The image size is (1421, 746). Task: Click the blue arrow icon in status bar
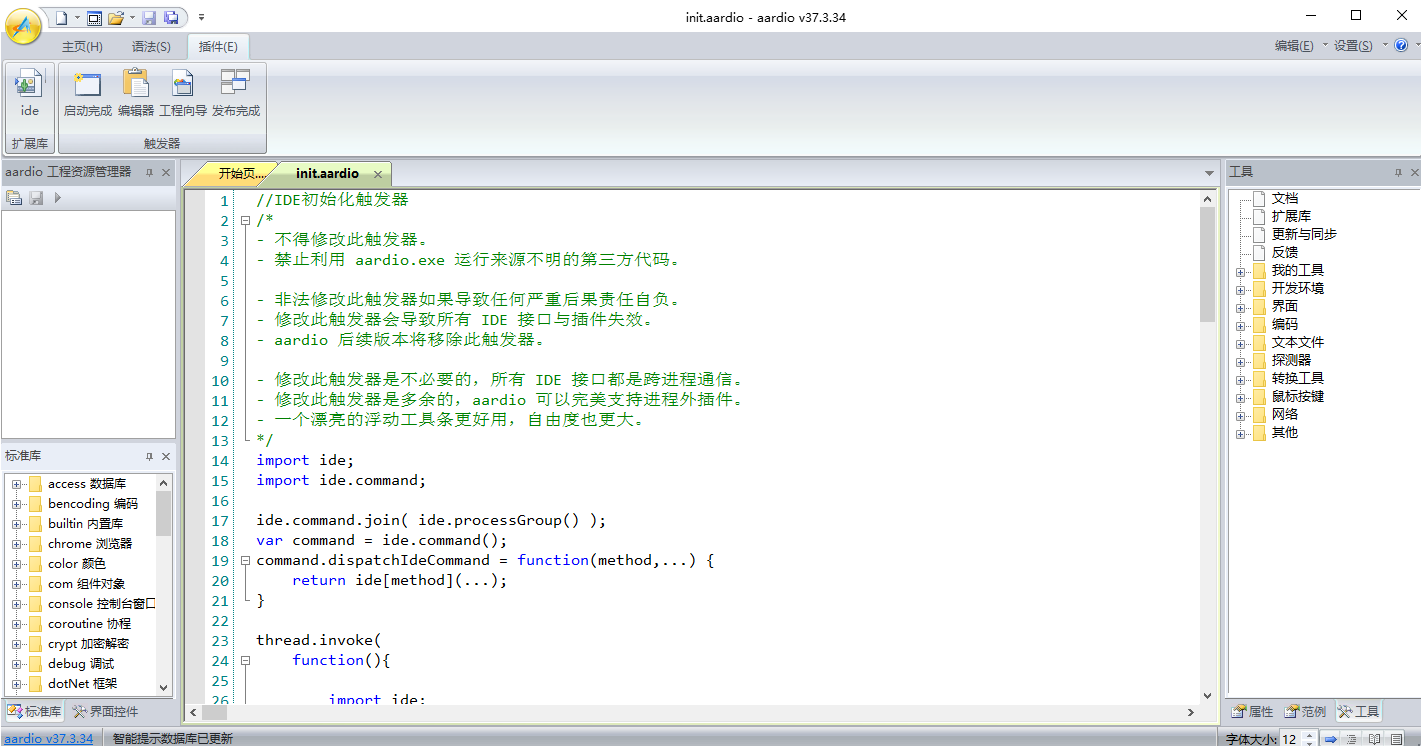point(1331,739)
